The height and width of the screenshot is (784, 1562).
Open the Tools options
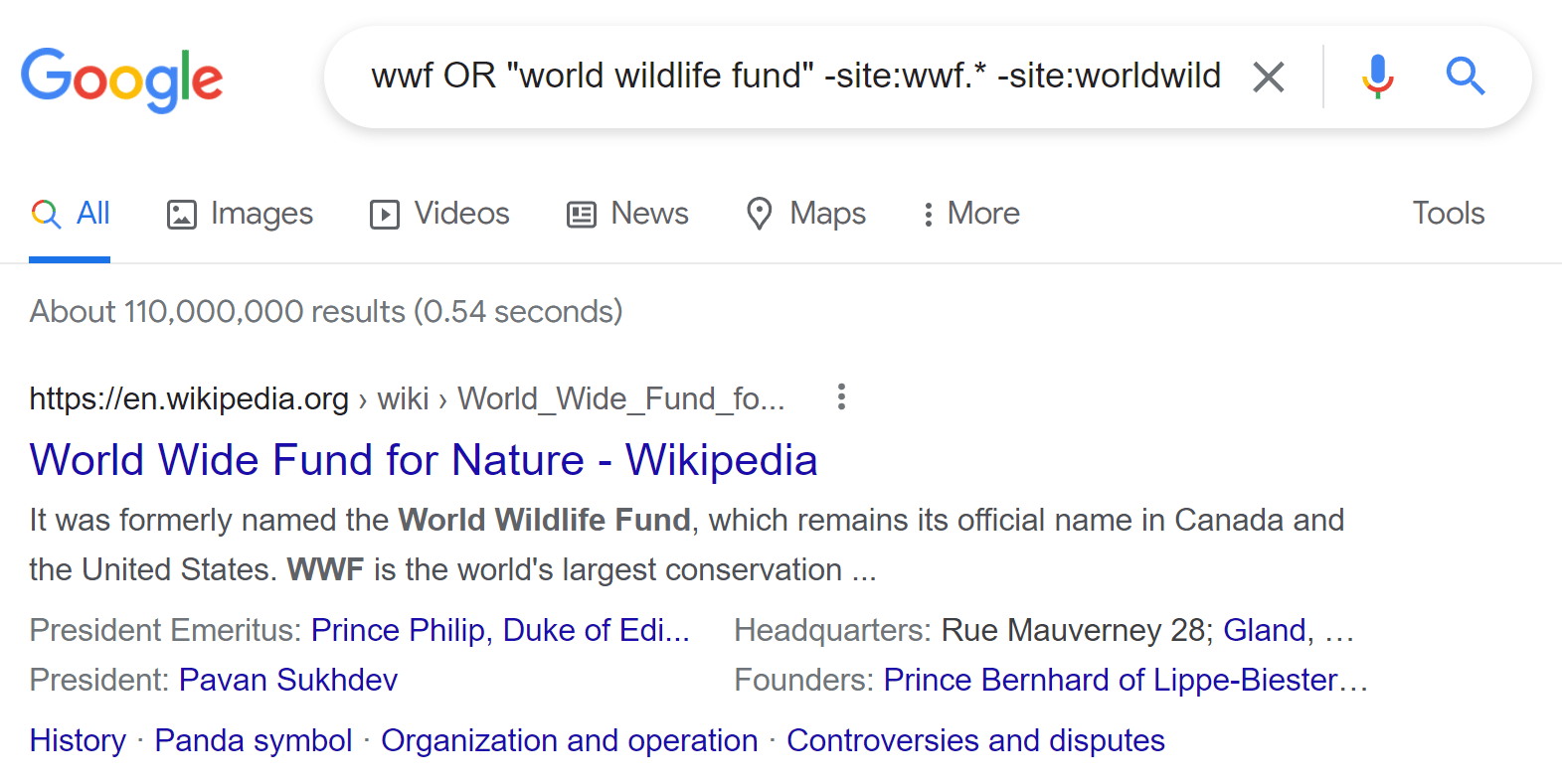1448,214
